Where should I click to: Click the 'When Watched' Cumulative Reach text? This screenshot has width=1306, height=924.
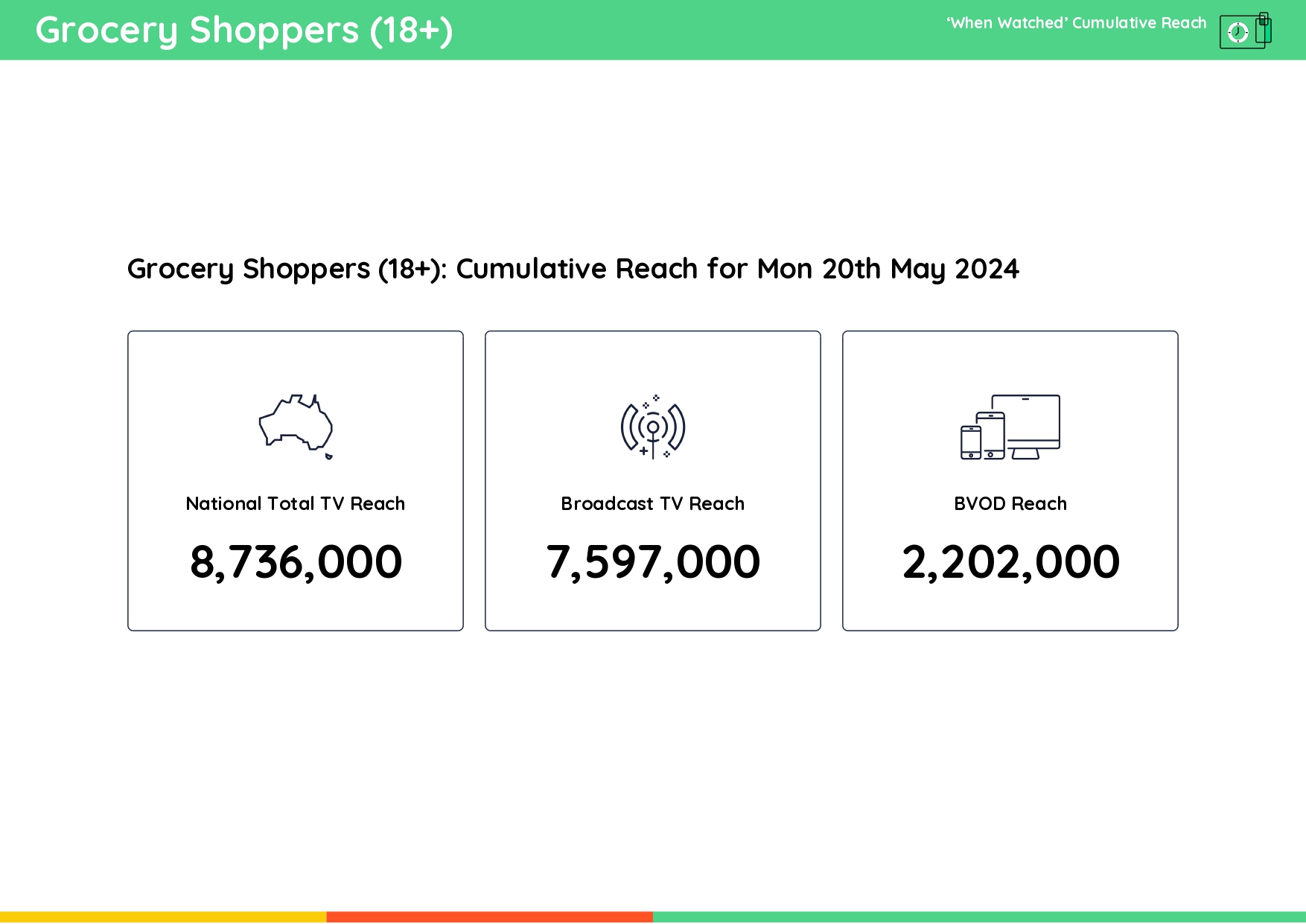point(1076,23)
